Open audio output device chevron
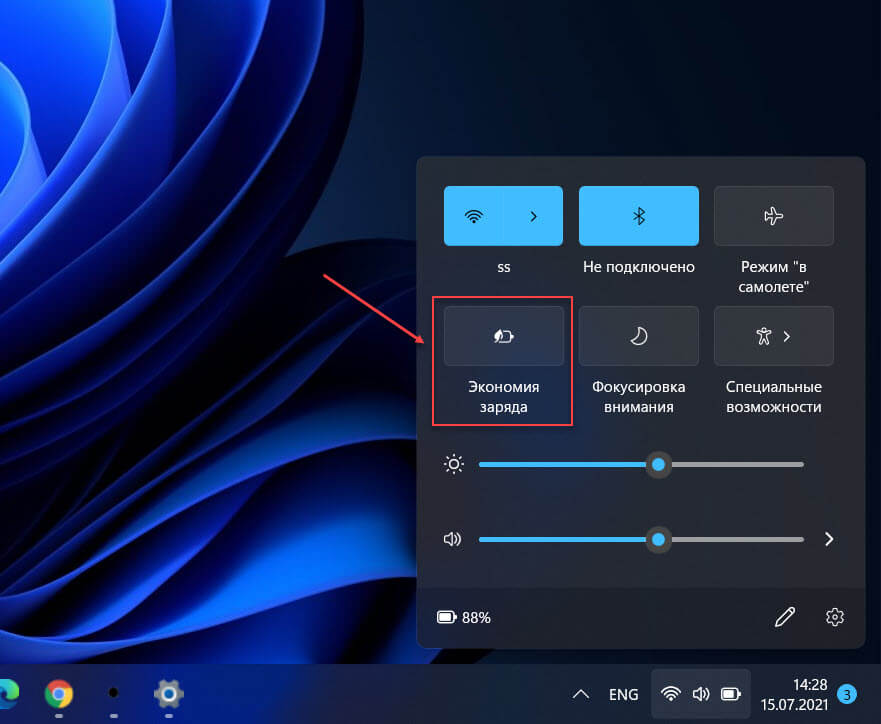881x724 pixels. click(x=829, y=539)
